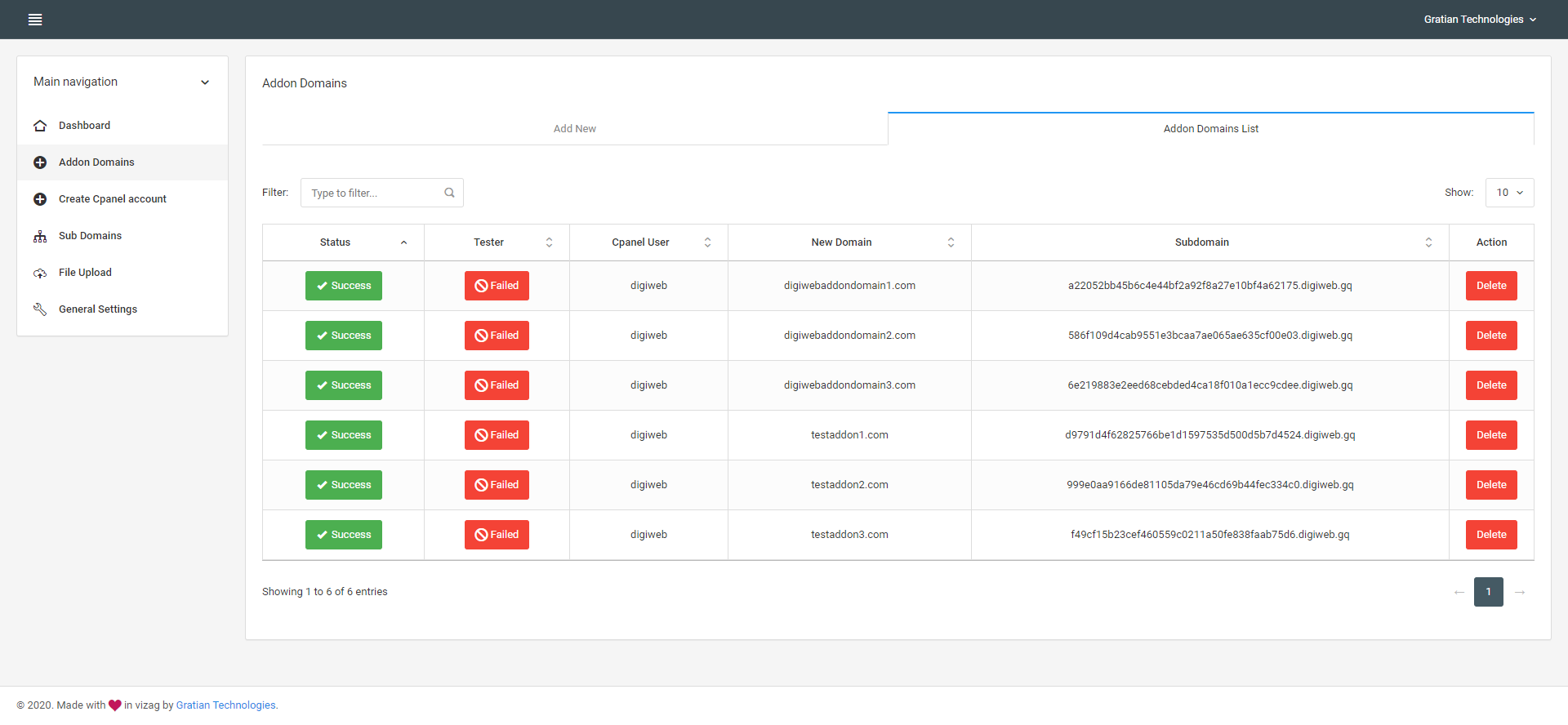
Task: Go to previous page arrow
Action: pyautogui.click(x=1459, y=592)
